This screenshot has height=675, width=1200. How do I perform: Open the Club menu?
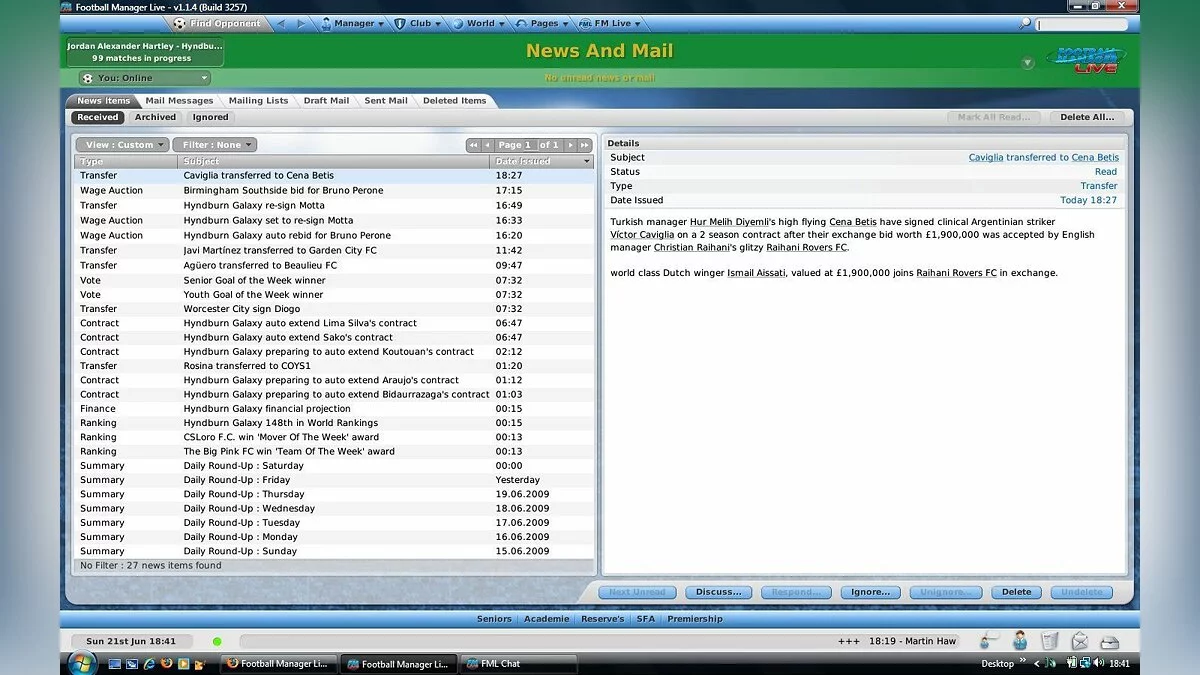[420, 23]
